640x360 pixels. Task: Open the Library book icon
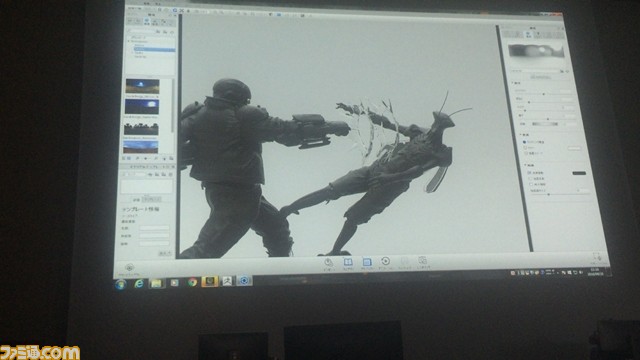[348, 263]
